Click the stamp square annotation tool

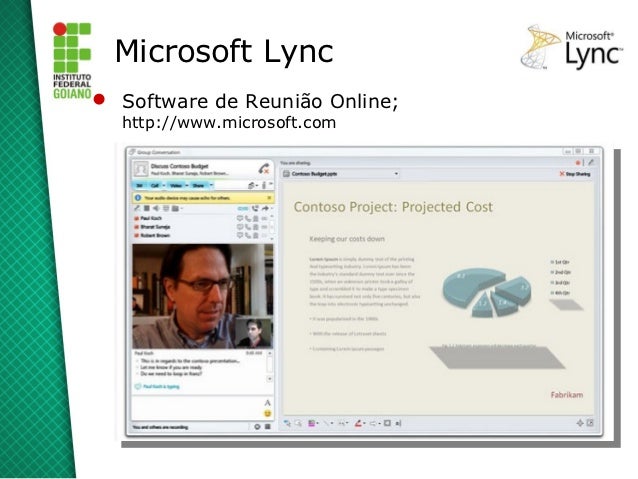click(387, 423)
